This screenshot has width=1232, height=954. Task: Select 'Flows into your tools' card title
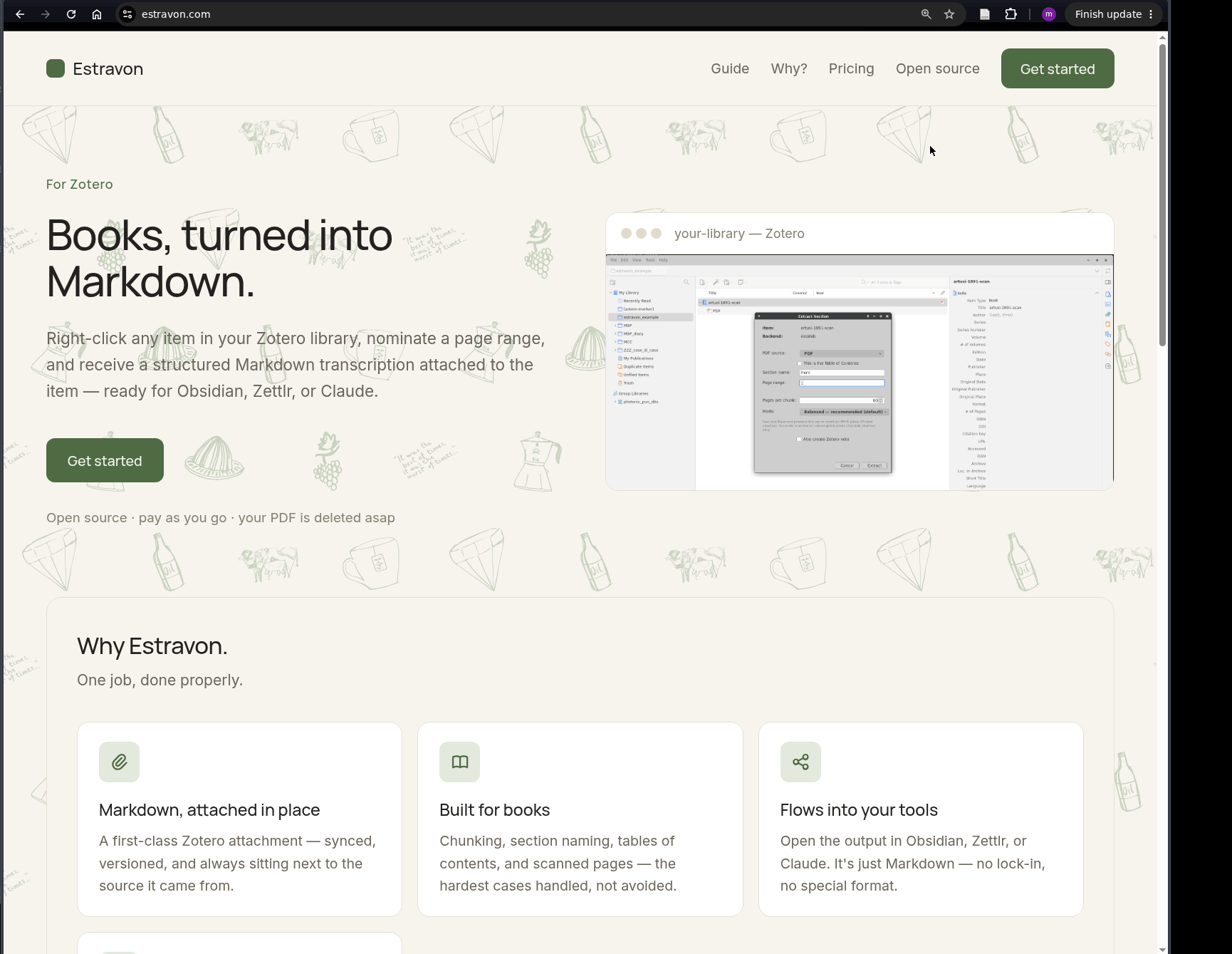click(859, 810)
